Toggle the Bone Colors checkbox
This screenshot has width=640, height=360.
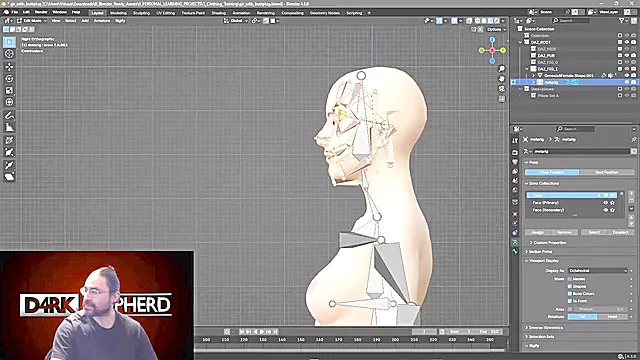click(570, 294)
